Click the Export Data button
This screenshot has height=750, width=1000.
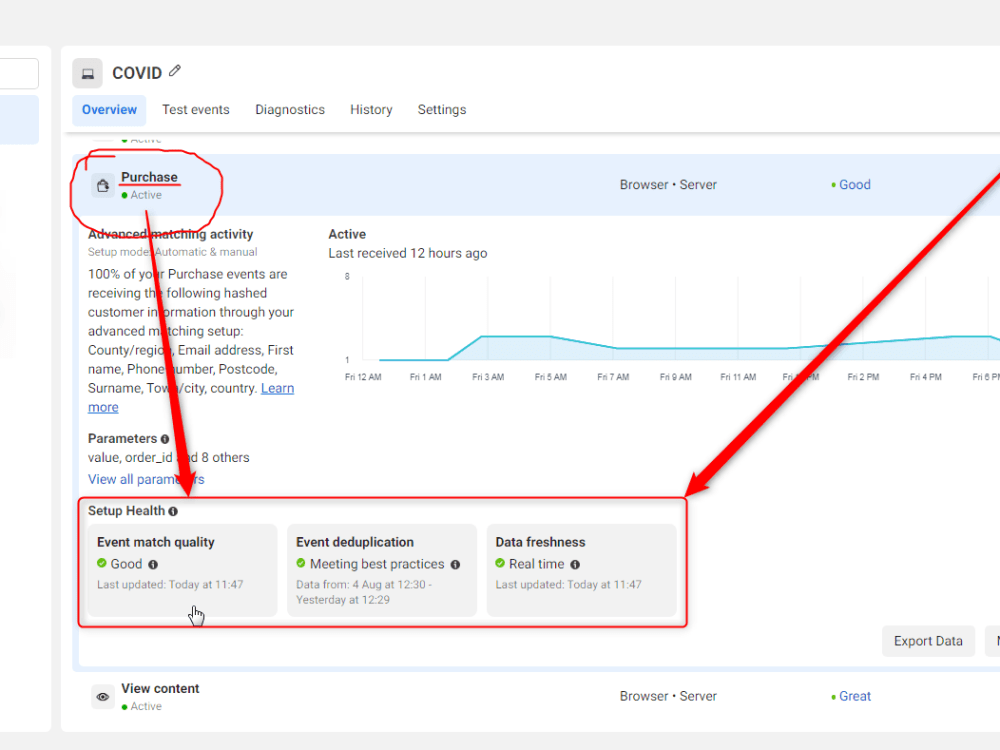point(928,641)
